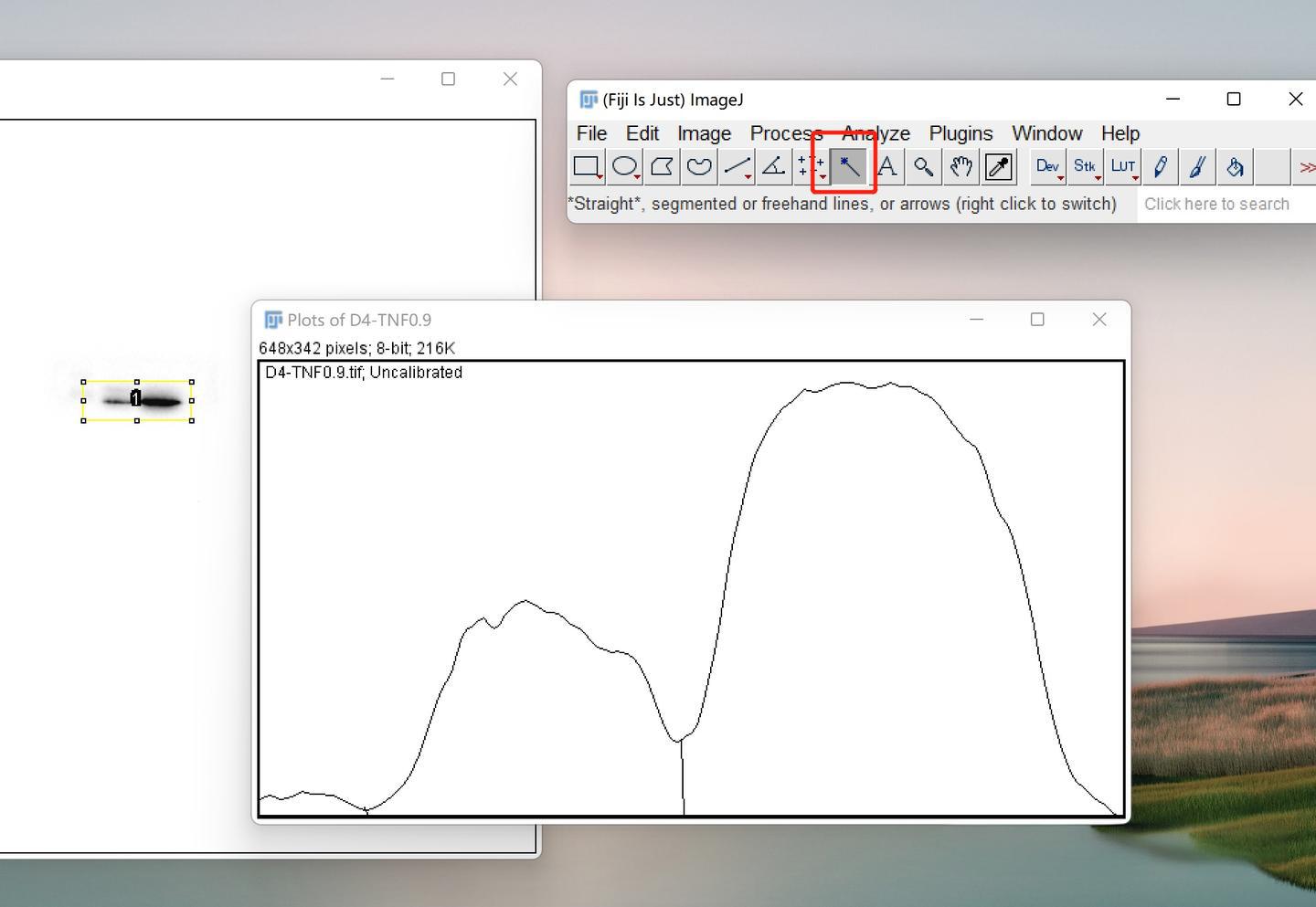Activate the Magnifying glass zoom tool
The height and width of the screenshot is (907, 1316).
[x=924, y=167]
